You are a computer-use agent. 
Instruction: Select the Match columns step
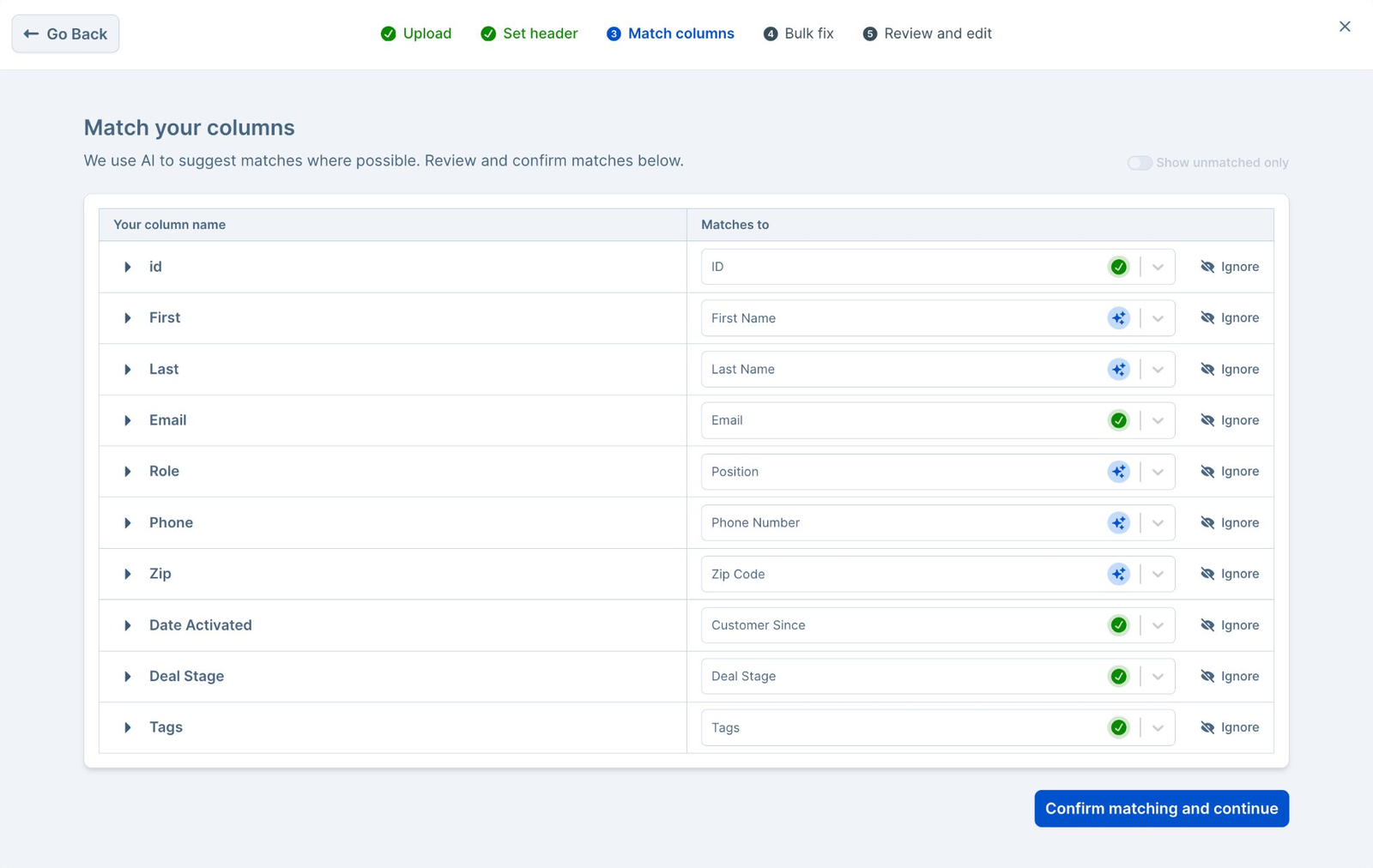tap(670, 33)
